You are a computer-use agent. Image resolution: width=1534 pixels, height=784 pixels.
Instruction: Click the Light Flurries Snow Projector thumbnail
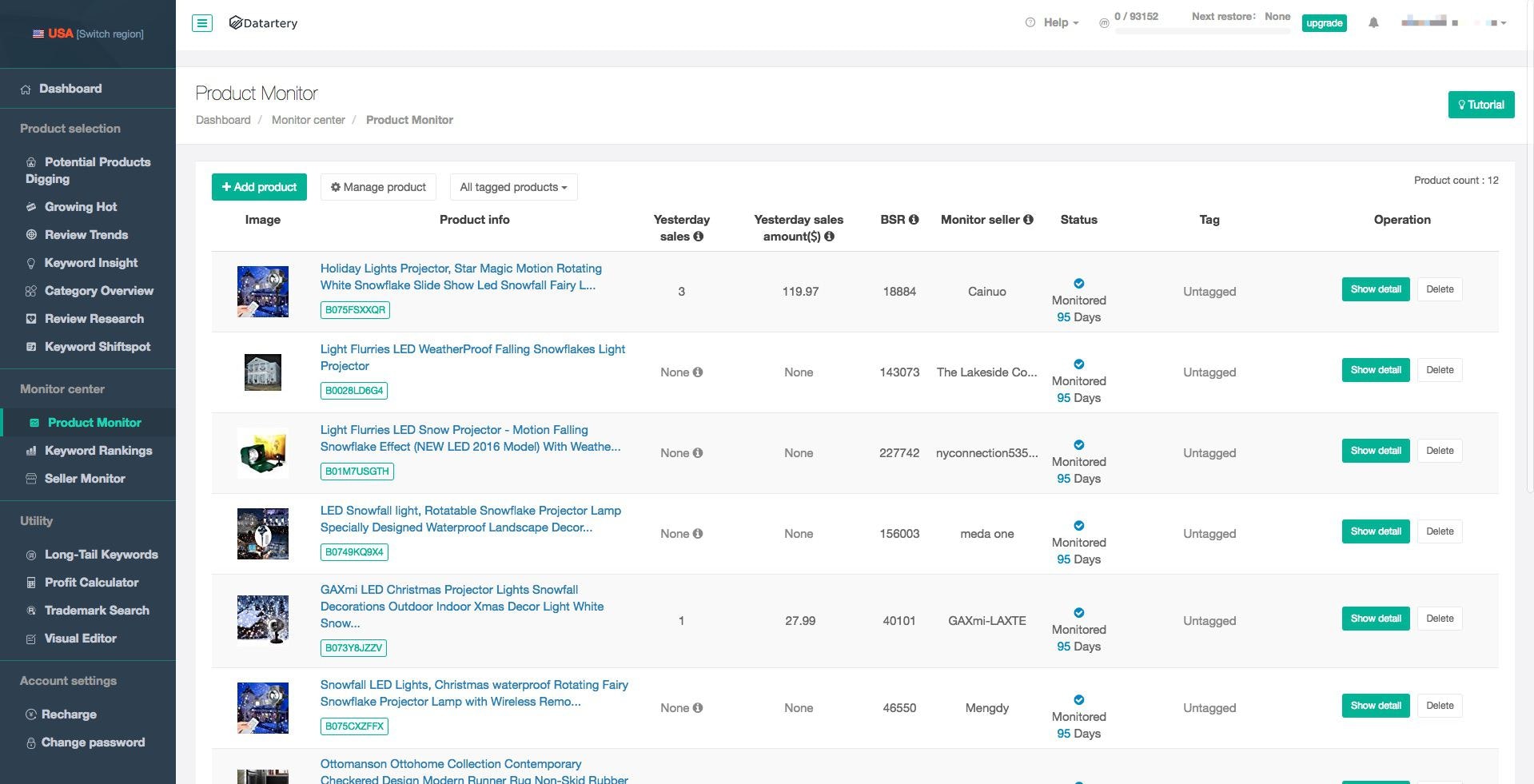point(263,453)
